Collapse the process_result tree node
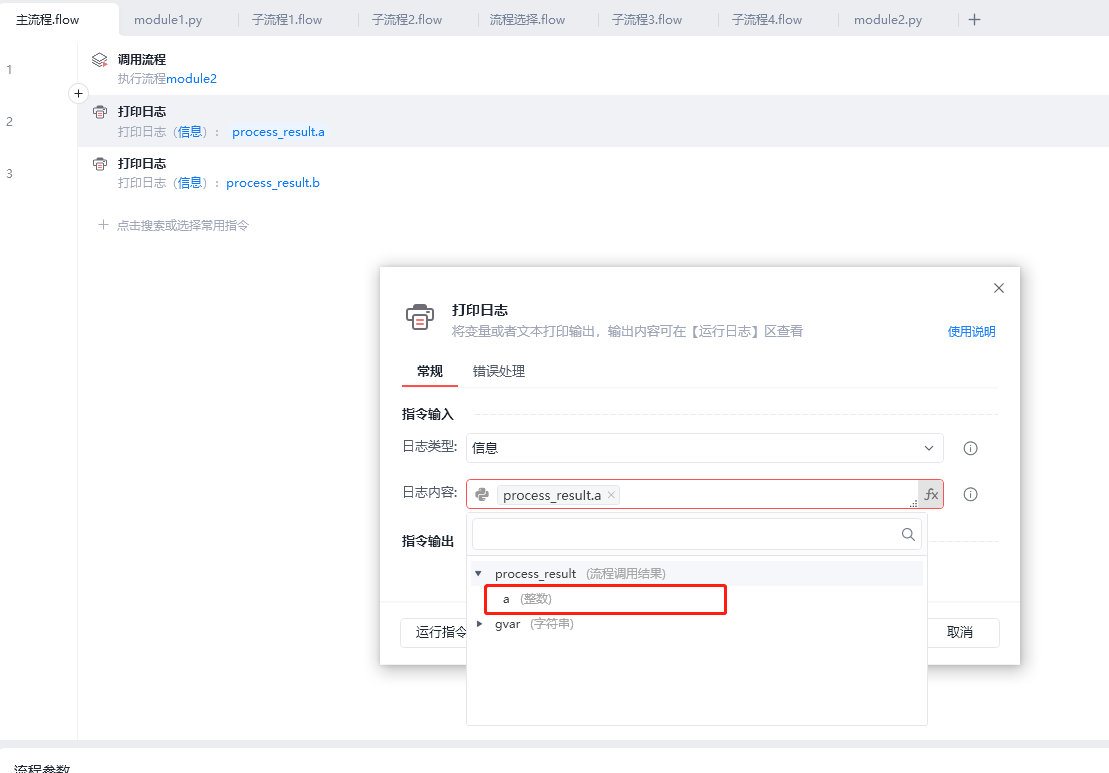The width and height of the screenshot is (1109, 773). click(x=479, y=573)
